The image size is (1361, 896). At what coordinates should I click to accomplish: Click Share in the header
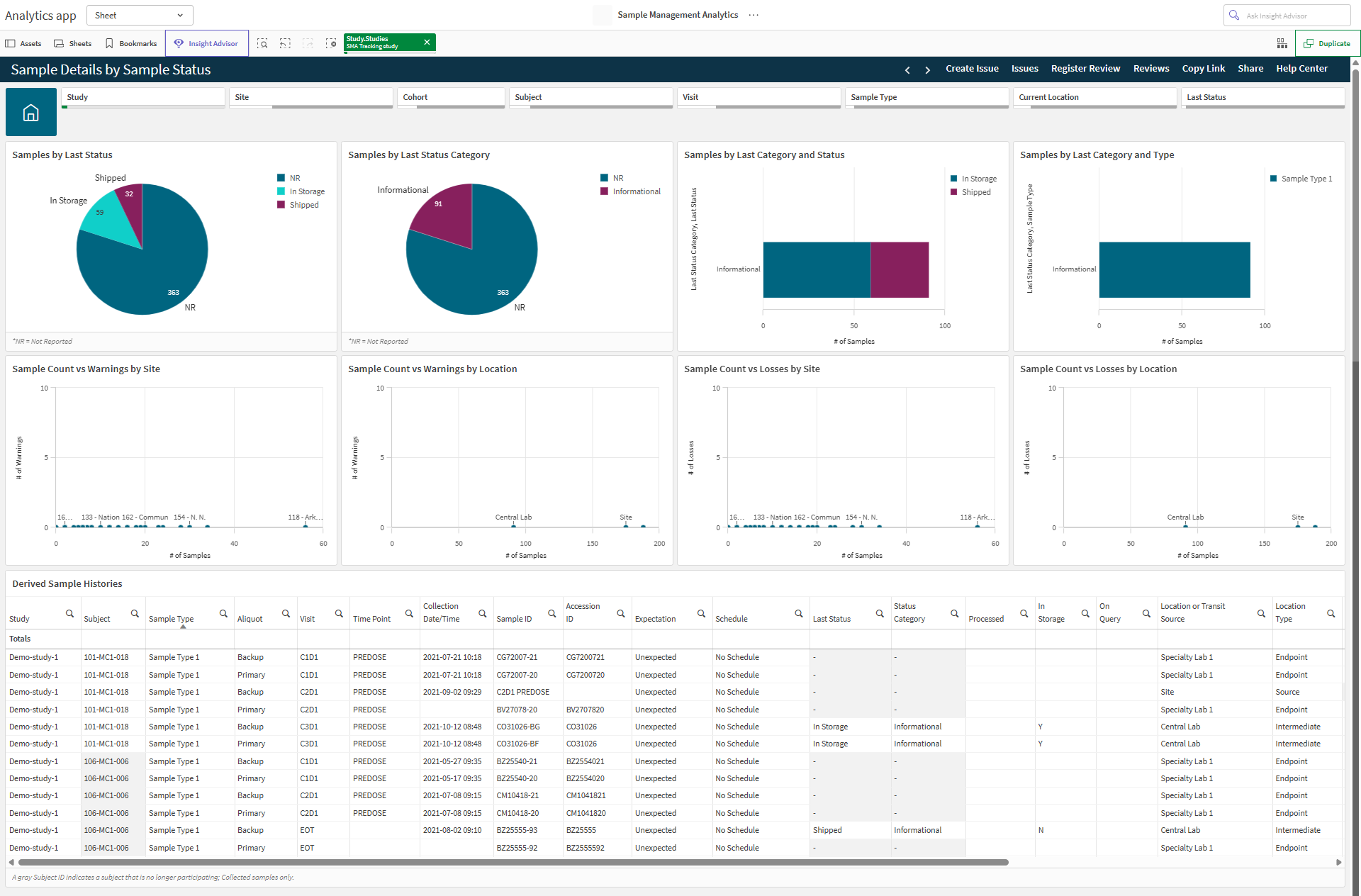pyautogui.click(x=1250, y=69)
